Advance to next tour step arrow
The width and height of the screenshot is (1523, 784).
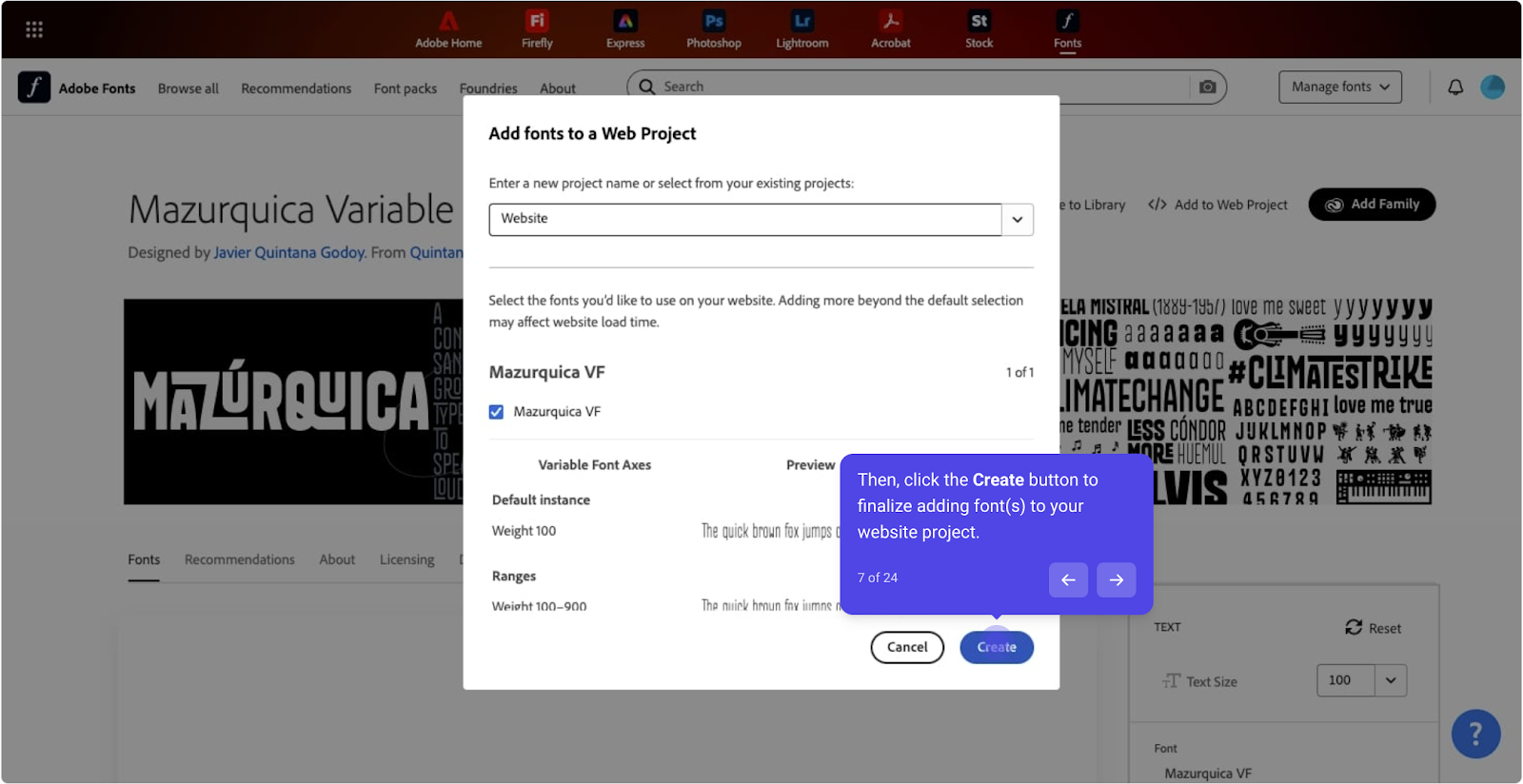click(x=1116, y=579)
